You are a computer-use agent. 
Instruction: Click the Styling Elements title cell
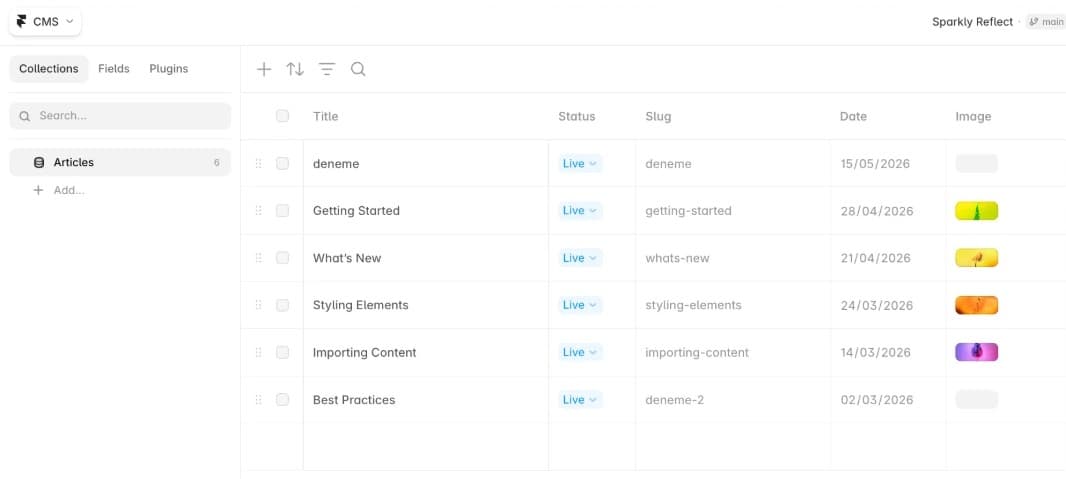[x=426, y=305]
